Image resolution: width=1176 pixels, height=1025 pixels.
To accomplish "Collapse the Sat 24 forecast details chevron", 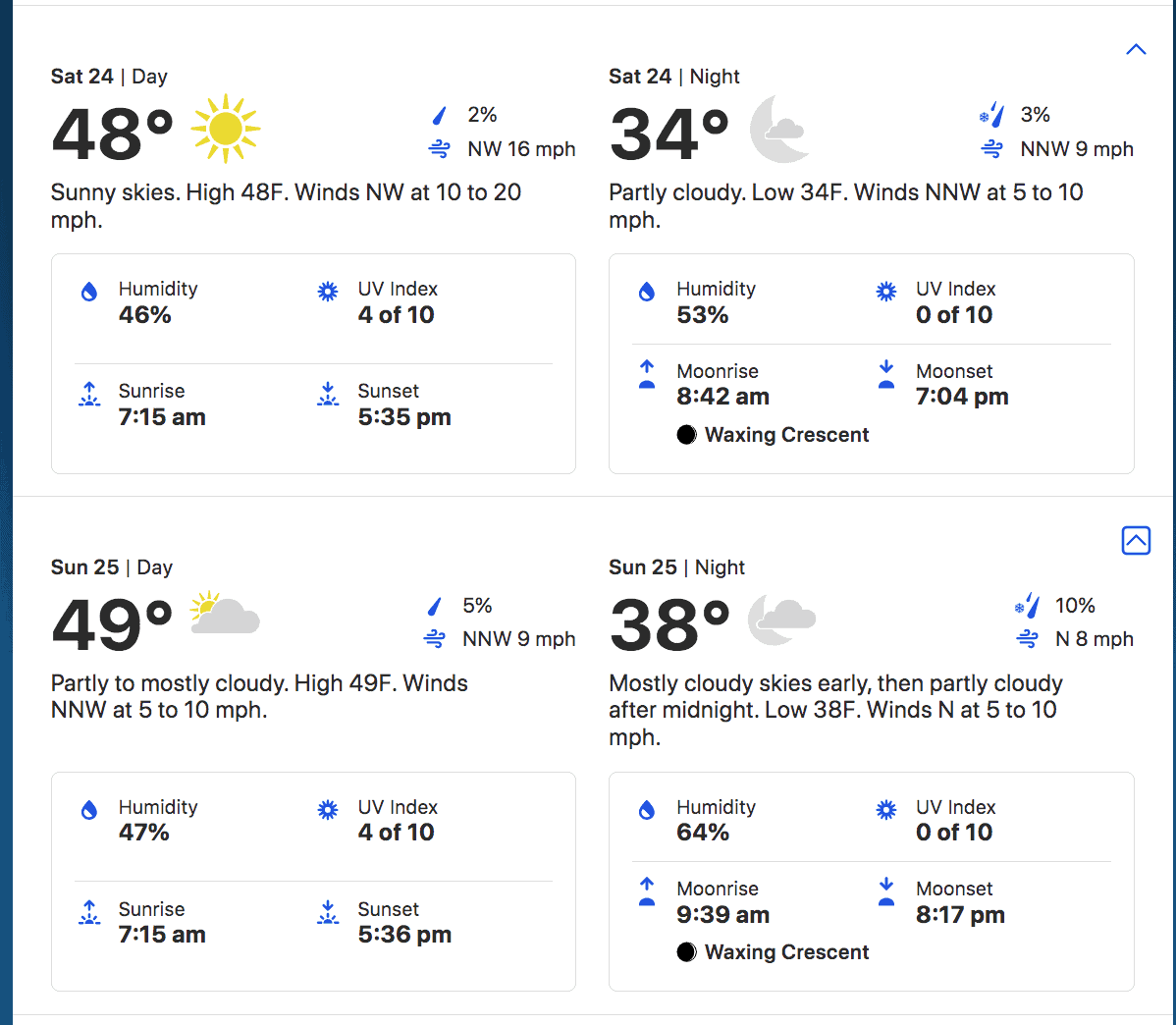I will (1137, 49).
